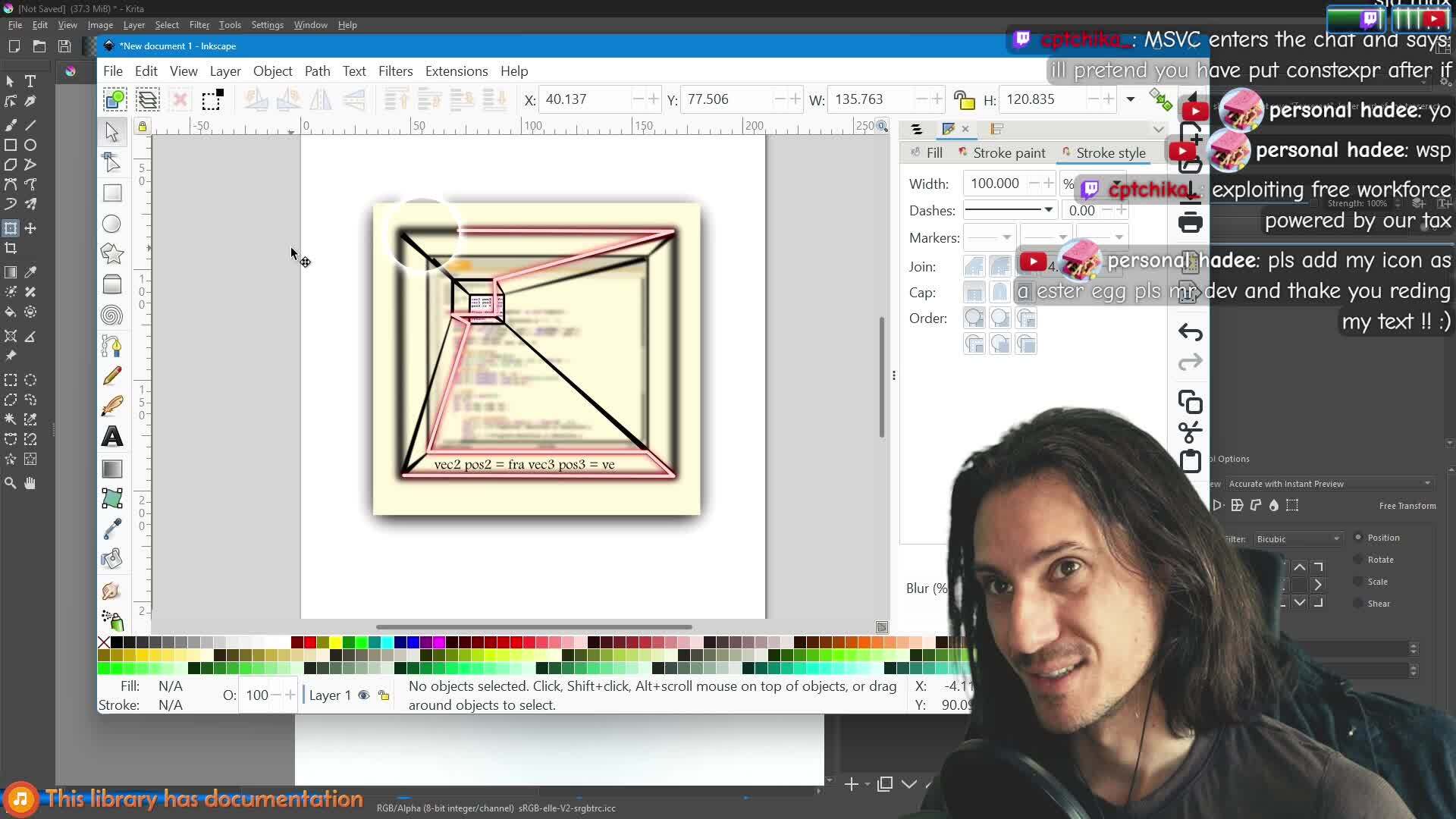The image size is (1456, 819).
Task: Toggle Layer 1 visibility eye icon
Action: point(364,695)
